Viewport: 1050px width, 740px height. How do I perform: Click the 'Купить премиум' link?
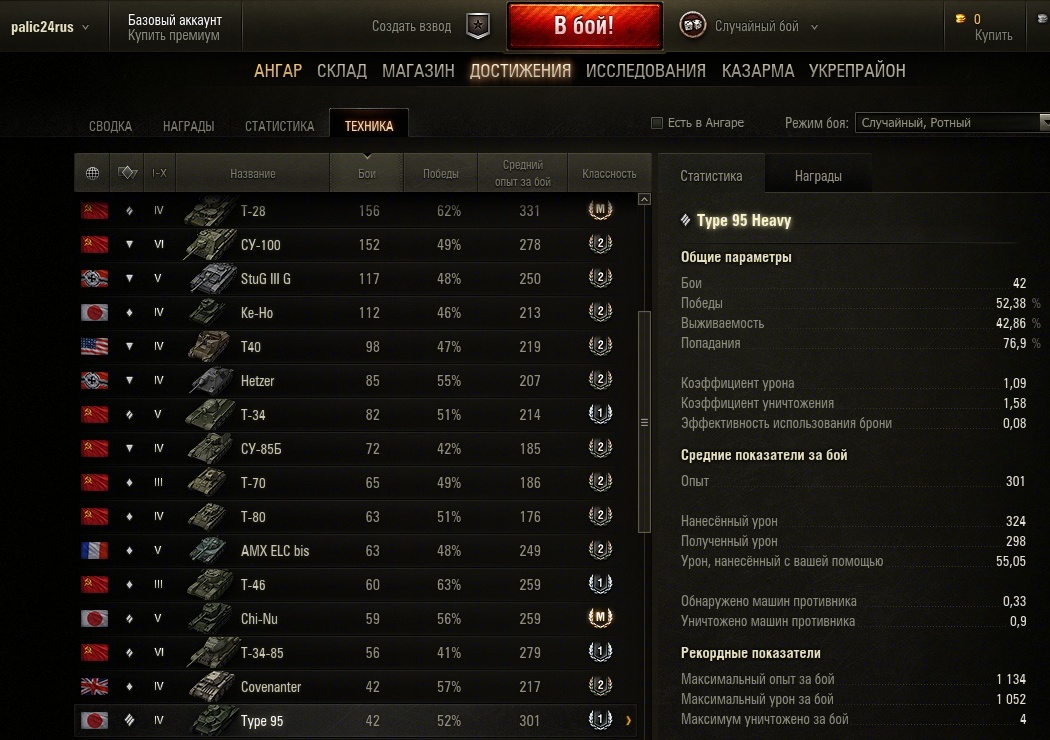tap(173, 35)
